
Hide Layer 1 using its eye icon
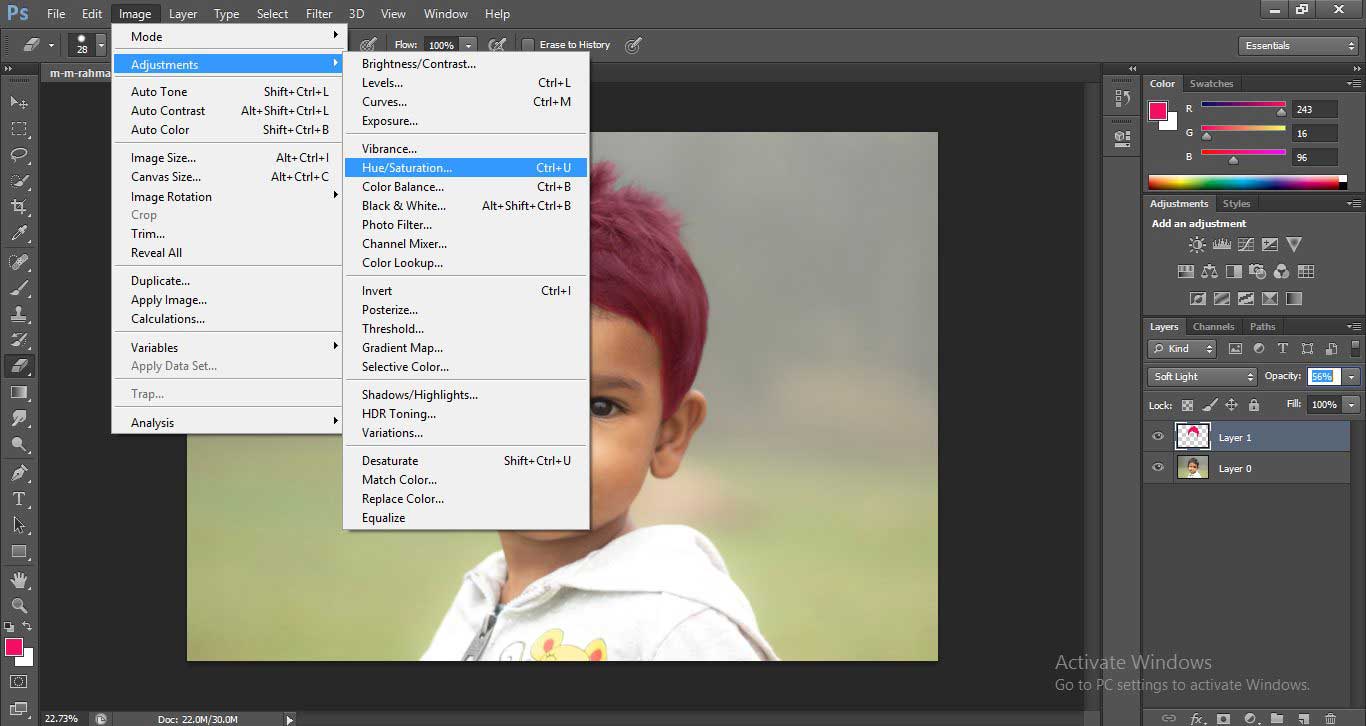1158,437
